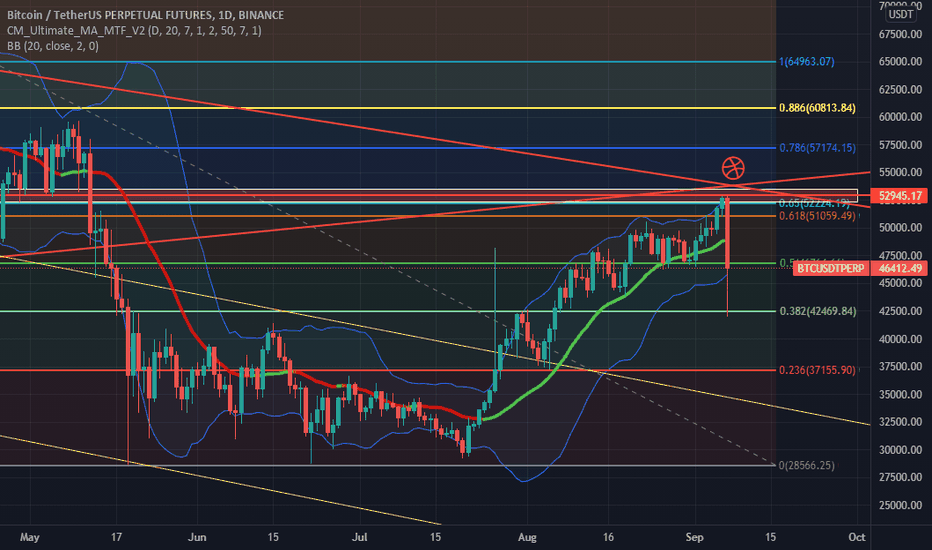The height and width of the screenshot is (550, 932).
Task: Click the 67500.00 price axis label
Action: 900,34
